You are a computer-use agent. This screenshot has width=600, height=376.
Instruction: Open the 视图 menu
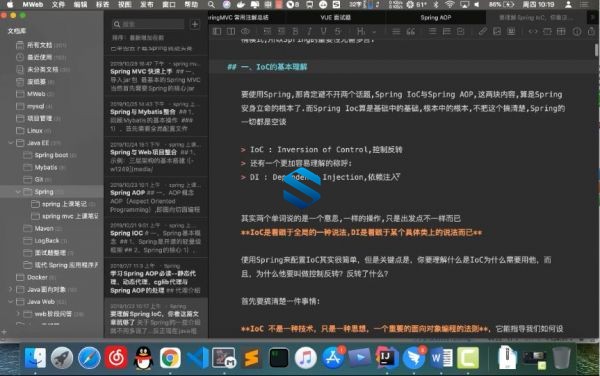tap(125, 5)
